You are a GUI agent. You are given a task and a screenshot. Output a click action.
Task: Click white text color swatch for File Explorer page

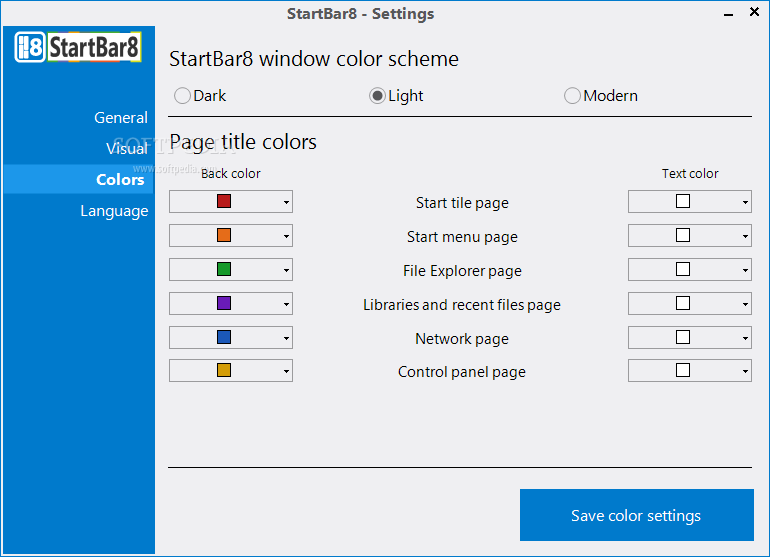(x=683, y=269)
